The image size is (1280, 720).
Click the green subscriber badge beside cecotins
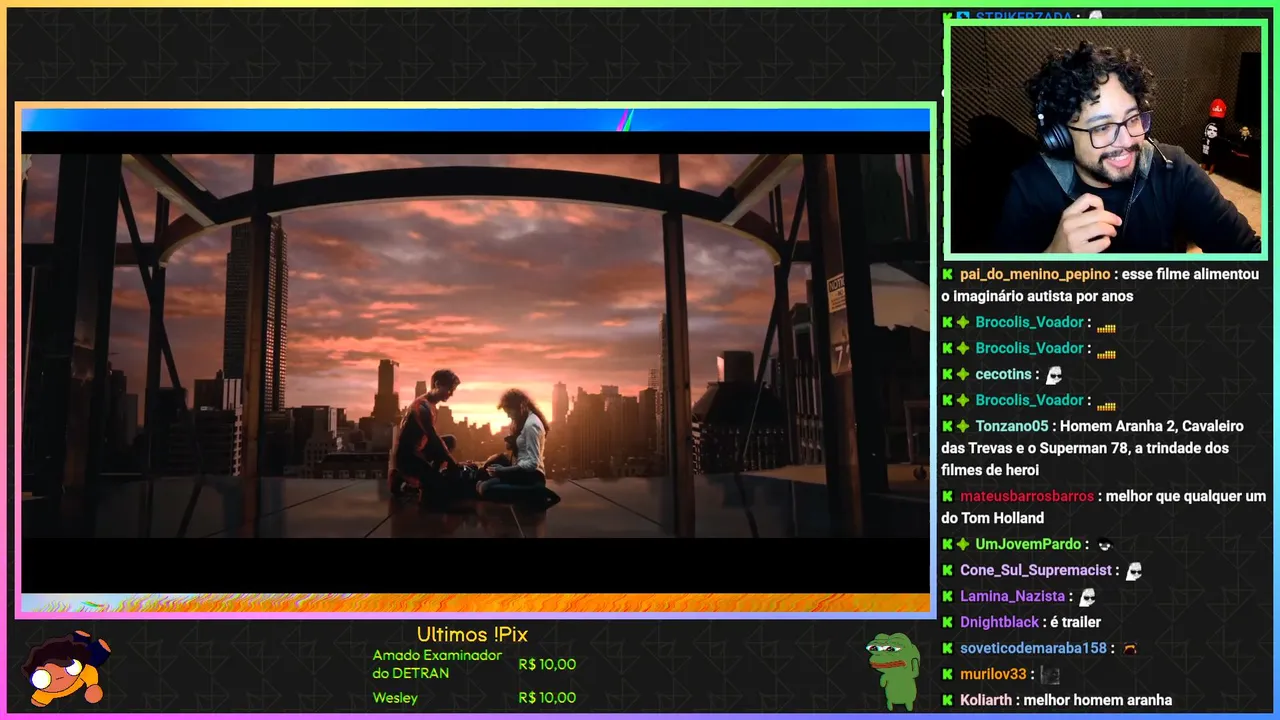click(963, 374)
